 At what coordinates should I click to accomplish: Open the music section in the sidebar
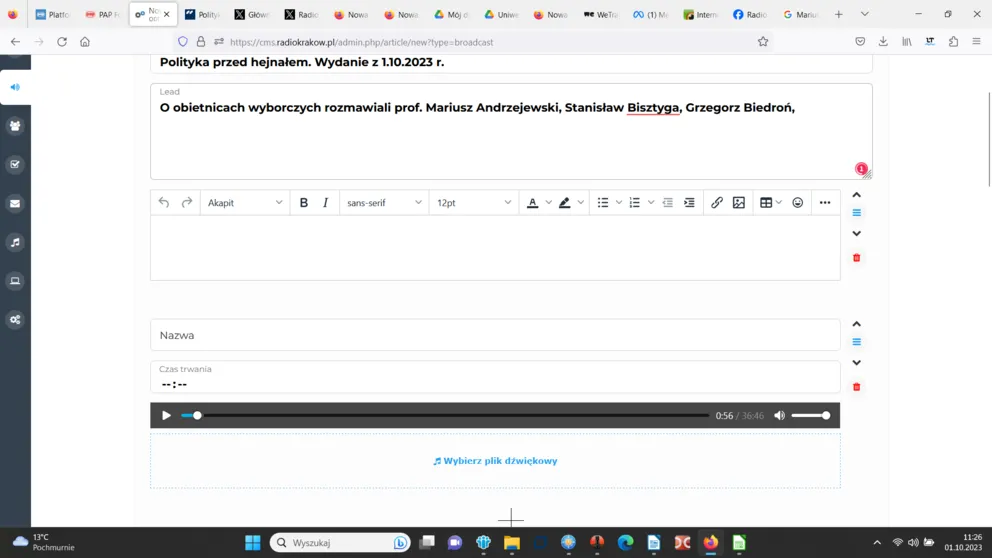pos(15,242)
